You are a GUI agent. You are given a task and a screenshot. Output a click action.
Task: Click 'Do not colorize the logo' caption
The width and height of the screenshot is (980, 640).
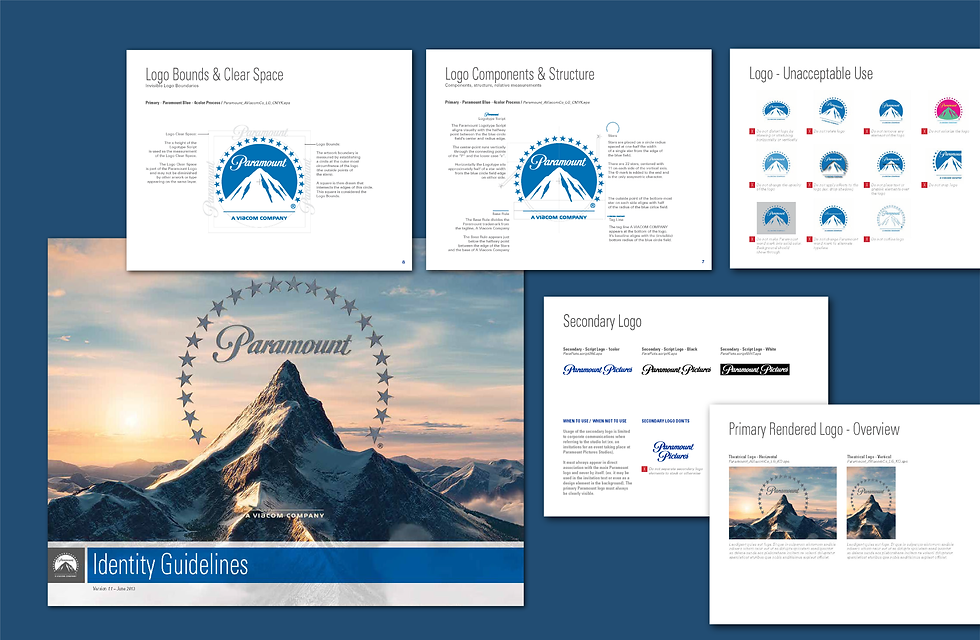click(x=949, y=131)
